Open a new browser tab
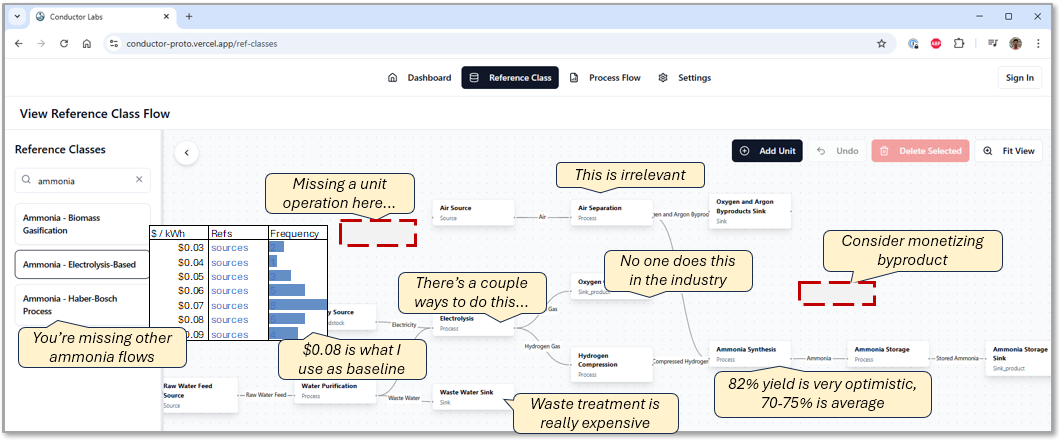 point(189,16)
